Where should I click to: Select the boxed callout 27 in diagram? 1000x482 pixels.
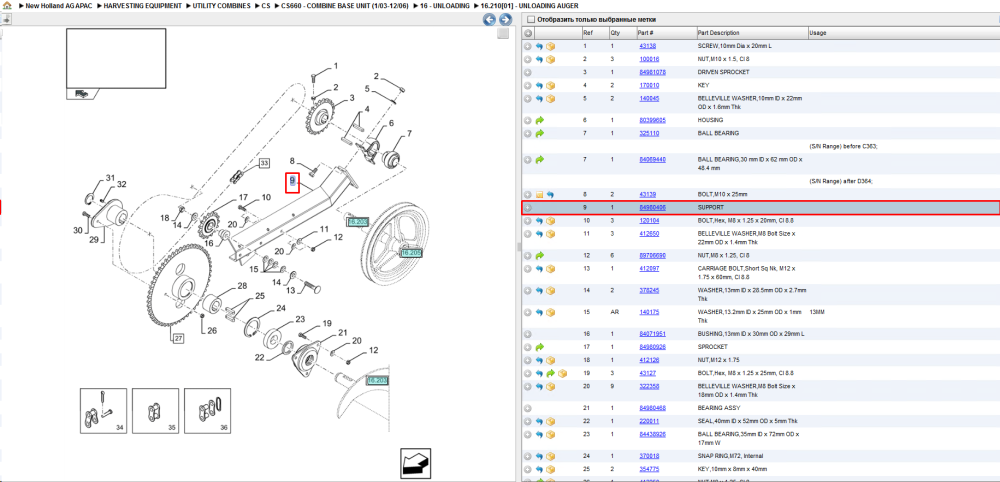point(178,339)
